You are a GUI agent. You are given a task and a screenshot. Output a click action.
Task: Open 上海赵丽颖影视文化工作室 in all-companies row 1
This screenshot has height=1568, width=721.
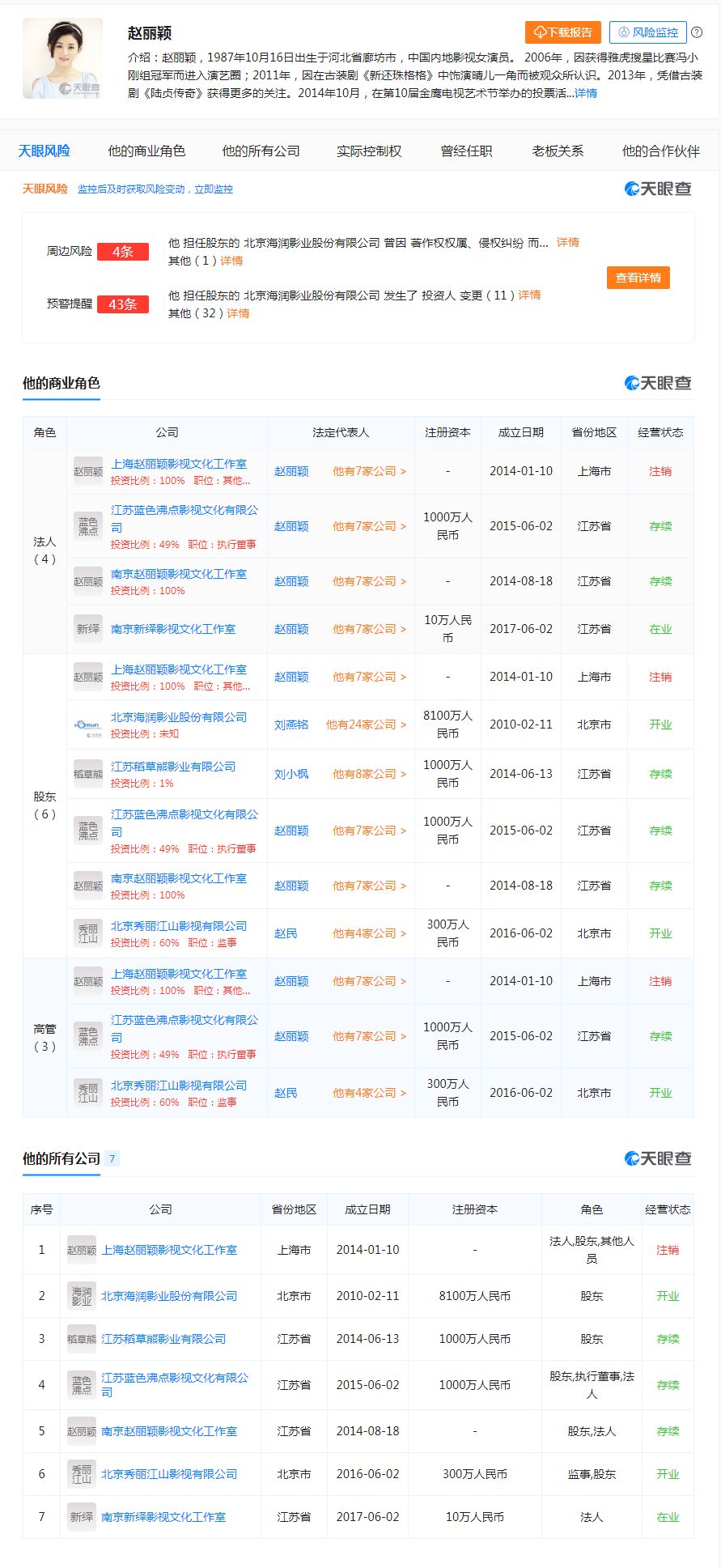tap(169, 1250)
